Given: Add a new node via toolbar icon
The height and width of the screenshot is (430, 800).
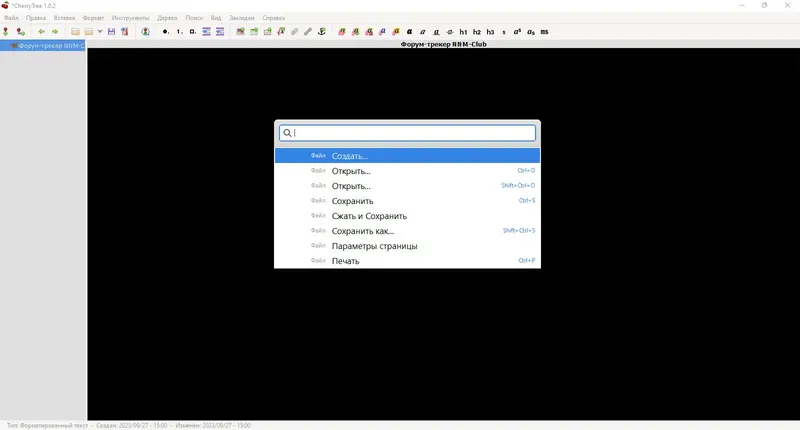Looking at the screenshot, I should 6,32.
